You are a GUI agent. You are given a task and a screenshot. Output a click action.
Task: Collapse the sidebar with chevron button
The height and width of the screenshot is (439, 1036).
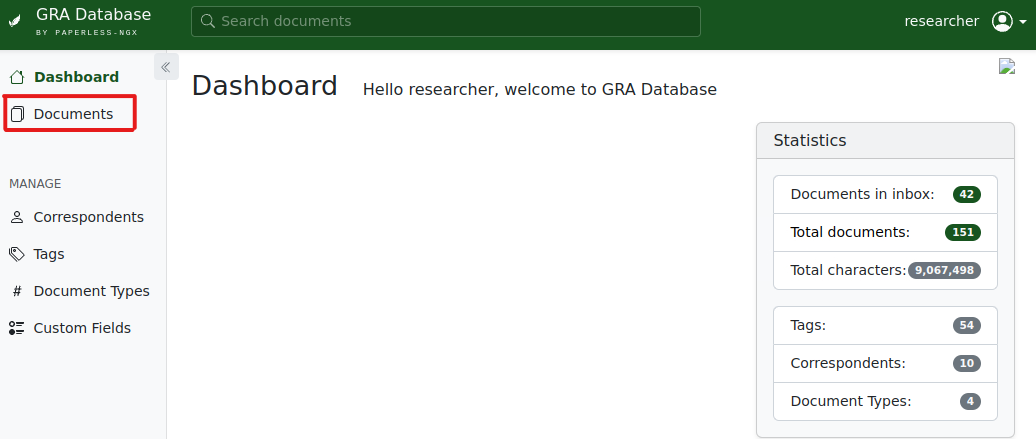pyautogui.click(x=166, y=67)
